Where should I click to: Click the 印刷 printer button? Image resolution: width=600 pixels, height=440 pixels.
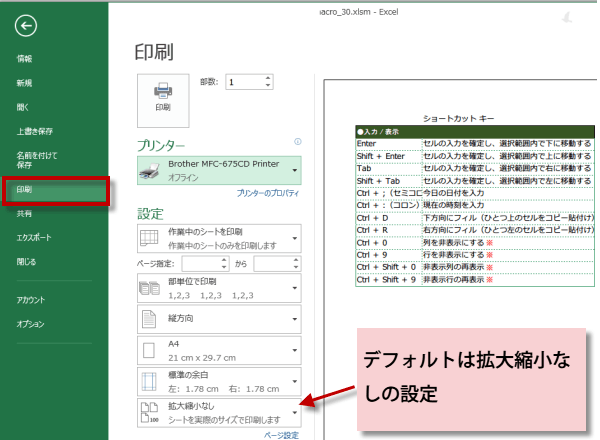[162, 96]
